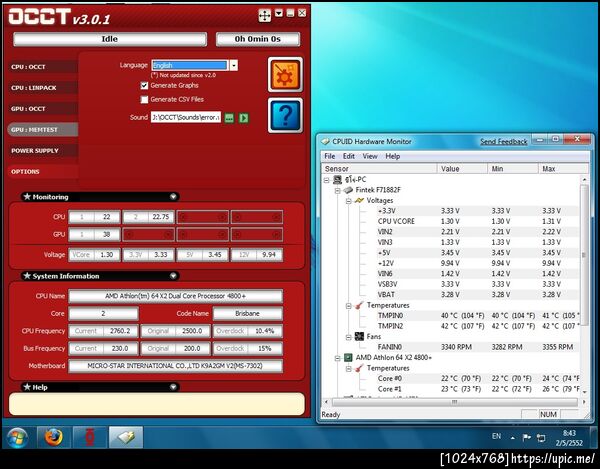
Task: Collapse the AMD Athlon 64 X2 4800+ node
Action: pos(338,358)
